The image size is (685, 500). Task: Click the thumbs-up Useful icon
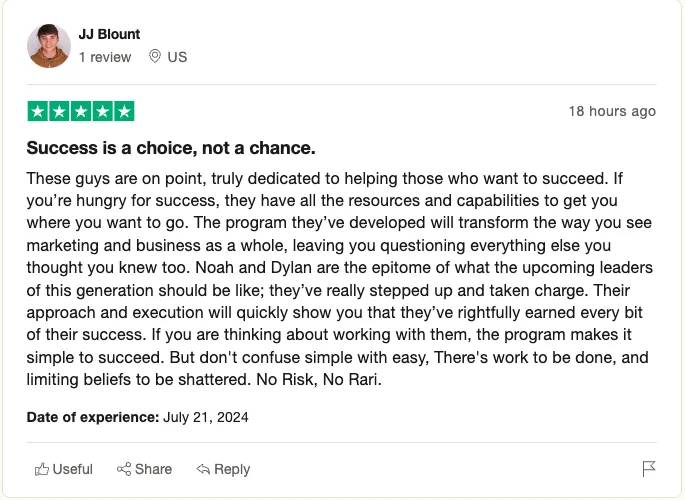coord(42,469)
